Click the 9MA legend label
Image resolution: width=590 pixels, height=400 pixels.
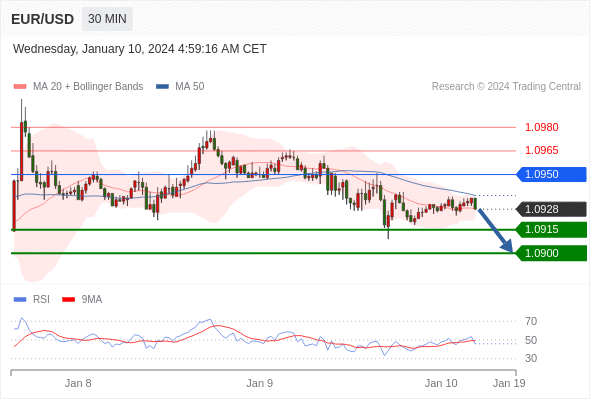[x=92, y=300]
